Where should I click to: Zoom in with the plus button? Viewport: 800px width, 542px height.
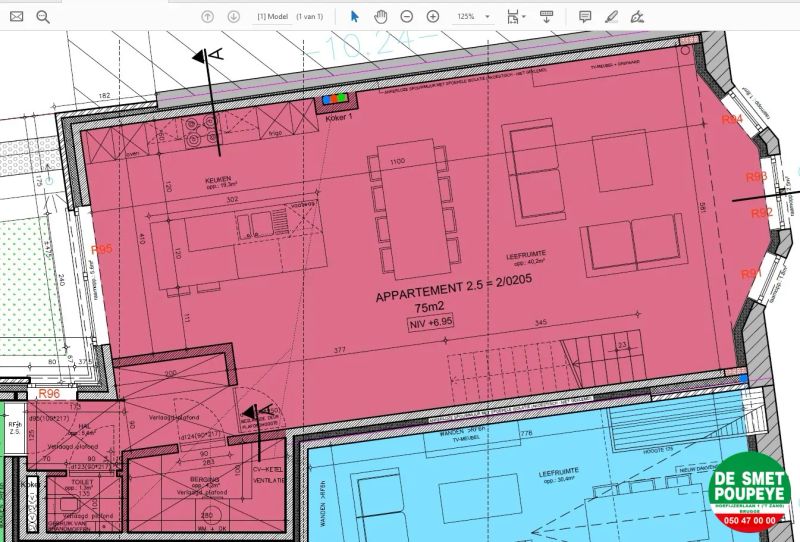[x=433, y=16]
